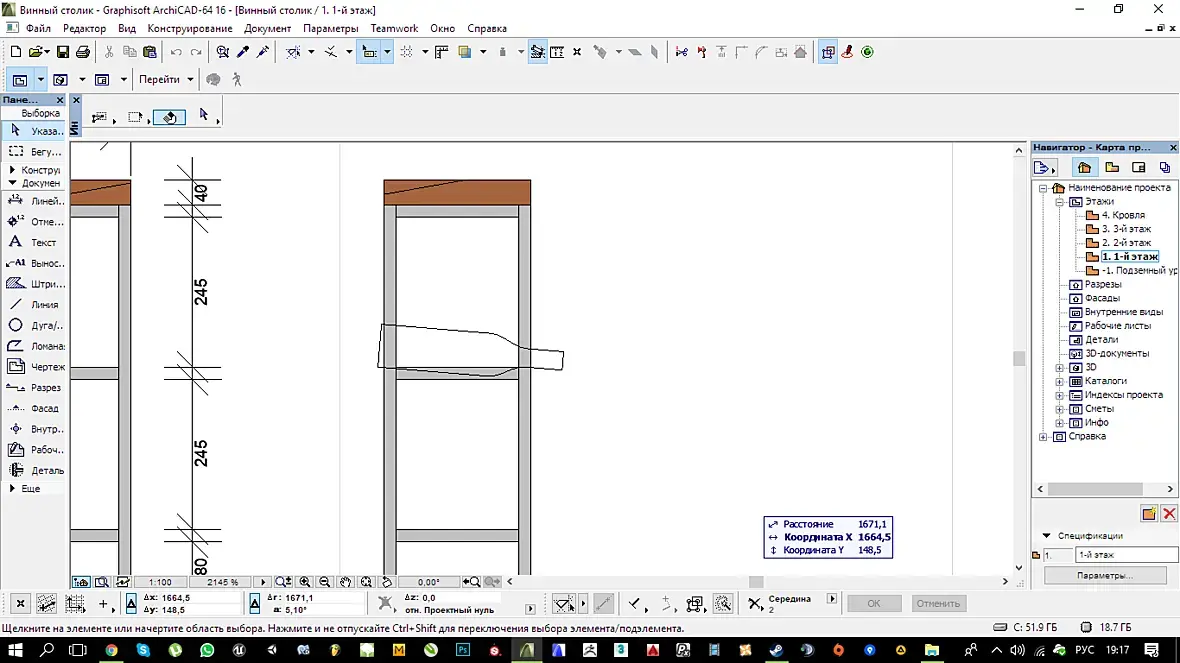This screenshot has width=1180, height=663.
Task: Click the Отменить button
Action: 938,604
